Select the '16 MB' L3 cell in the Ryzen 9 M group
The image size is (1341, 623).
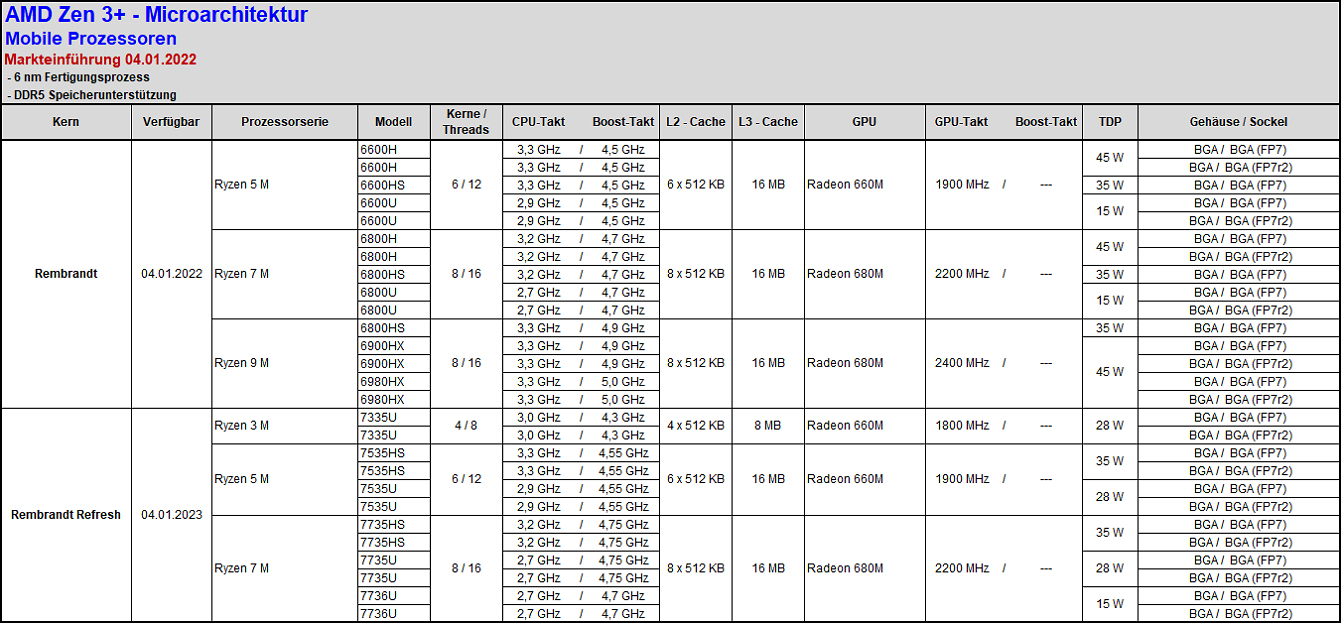point(768,363)
